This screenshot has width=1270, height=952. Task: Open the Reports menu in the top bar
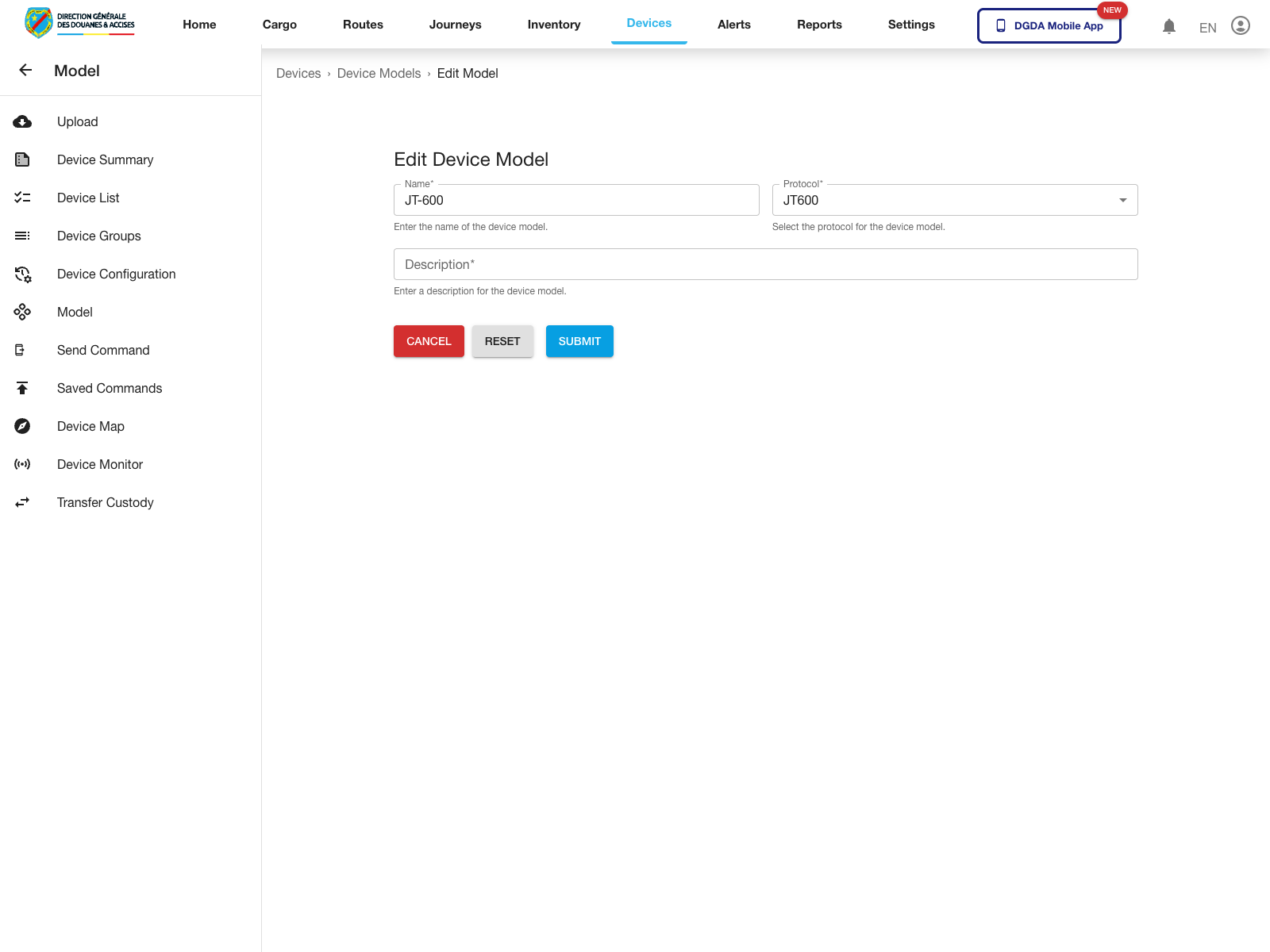pos(819,24)
